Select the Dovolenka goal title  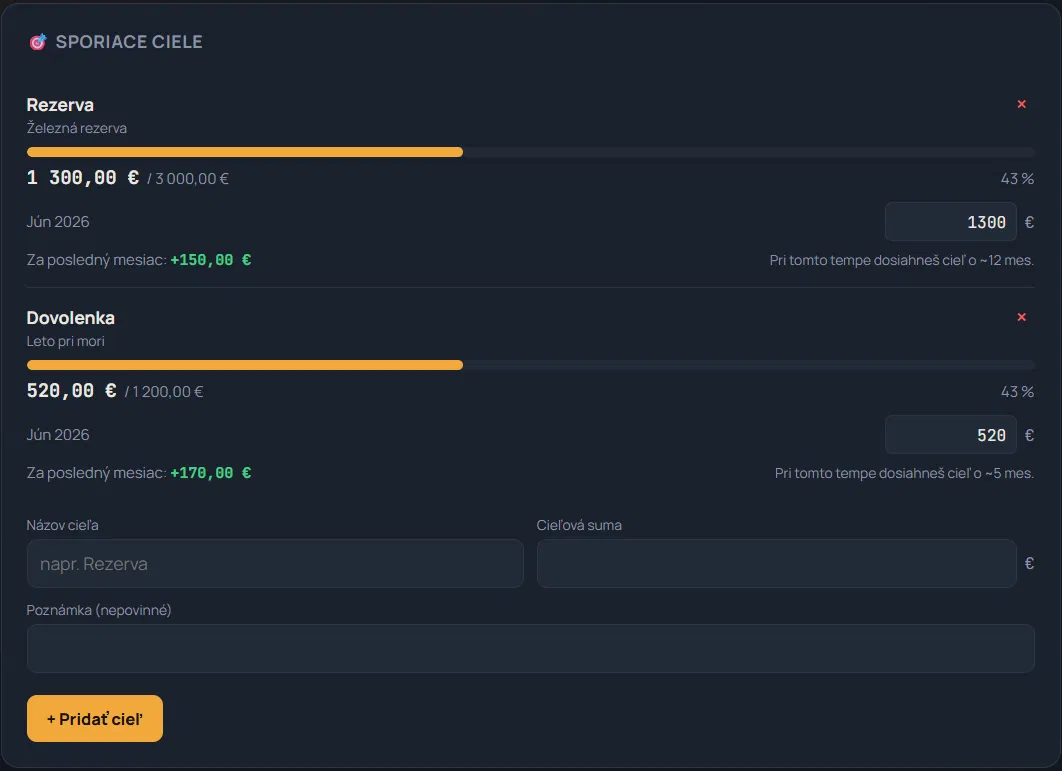(x=70, y=318)
